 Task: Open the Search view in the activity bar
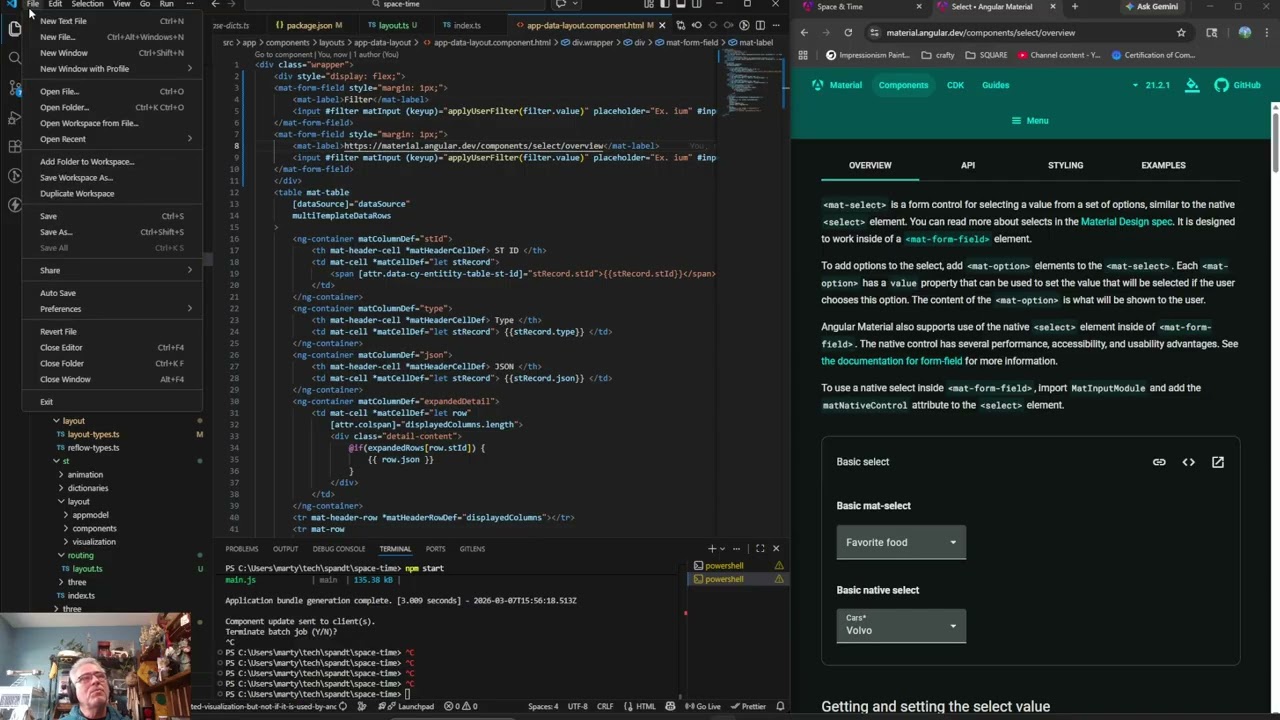(14, 58)
